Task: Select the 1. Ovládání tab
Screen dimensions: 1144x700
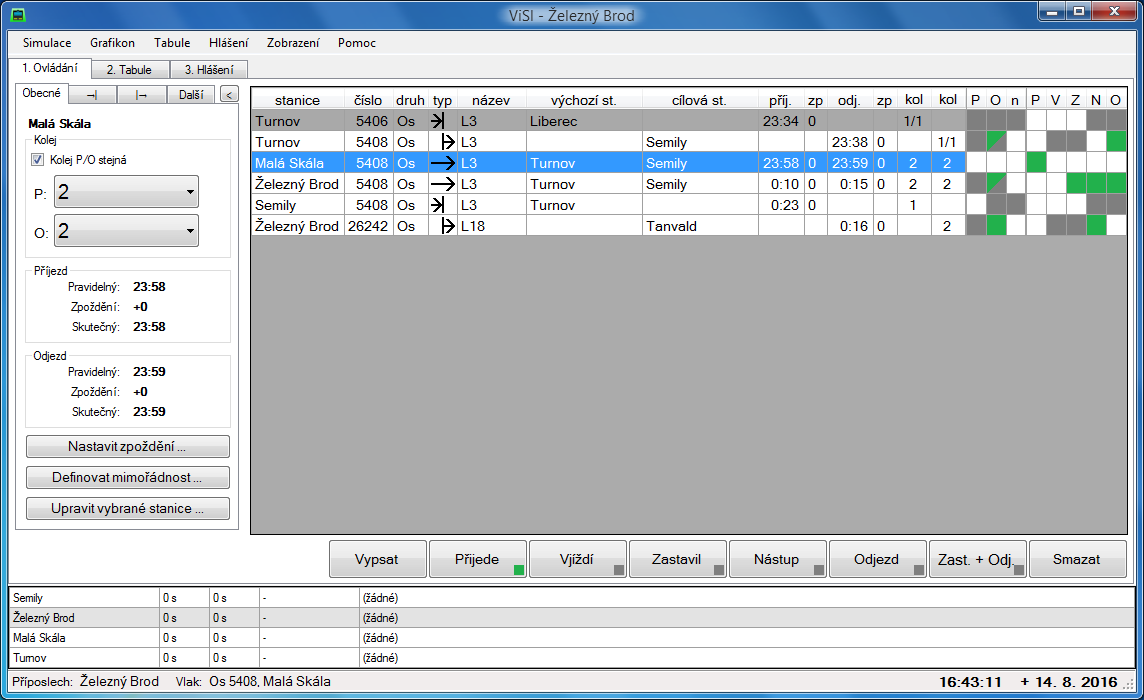Action: click(50, 68)
